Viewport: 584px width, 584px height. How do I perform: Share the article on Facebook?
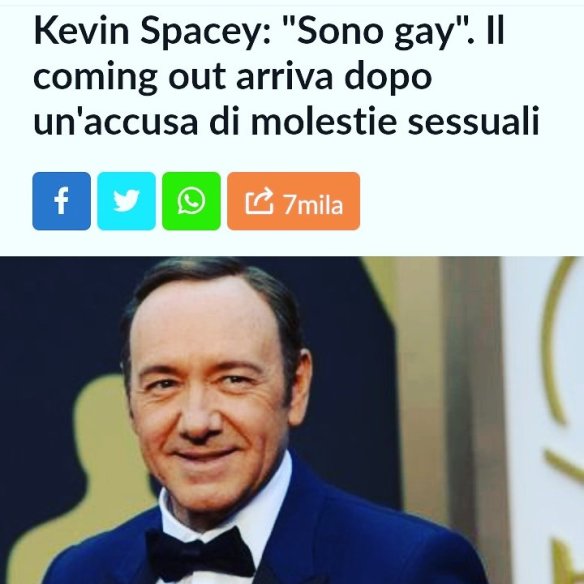pos(61,201)
